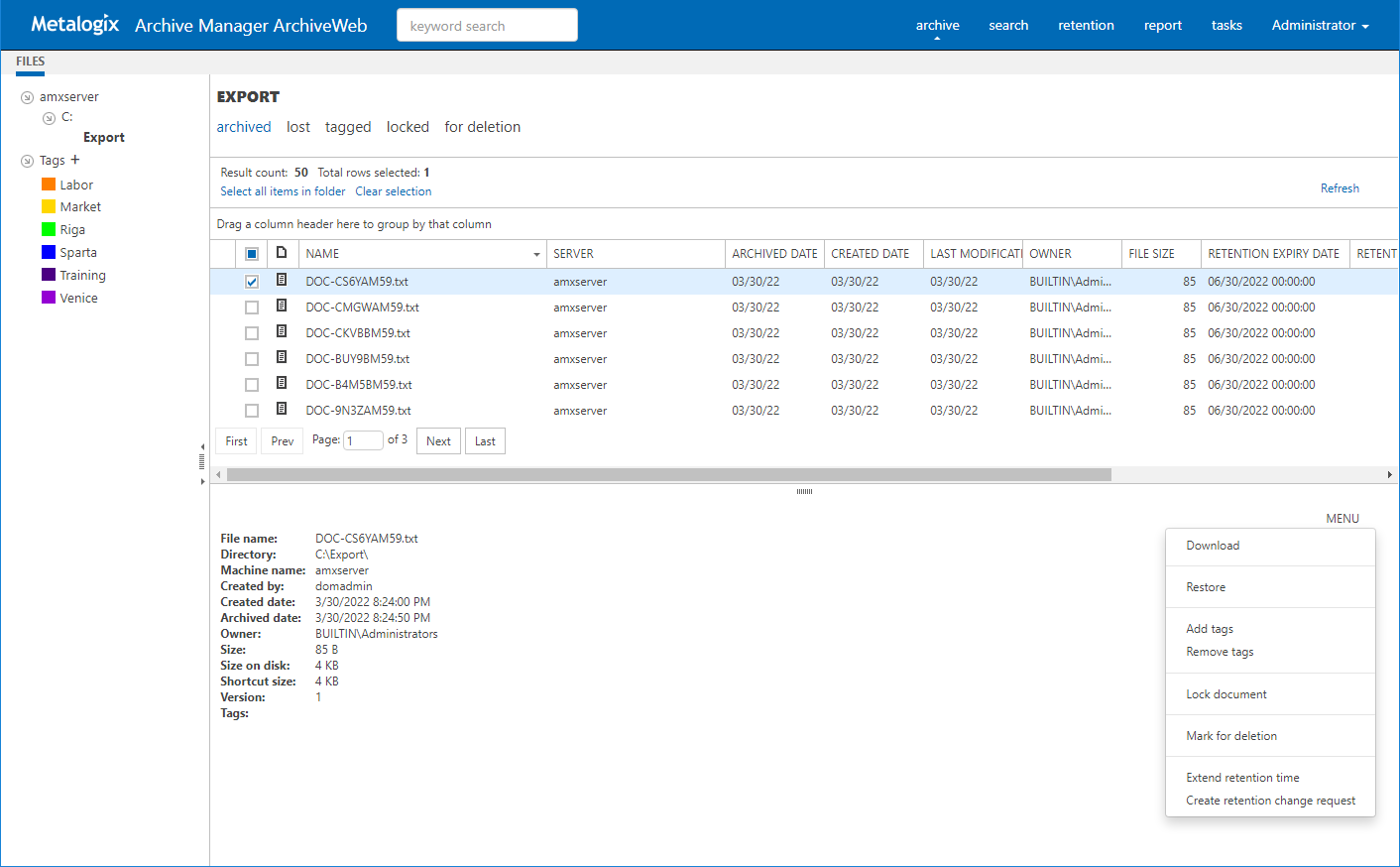Click the document icon next to DOC-B4M5BM59.txt
Viewport: 1400px width, 867px height.
coord(282,384)
